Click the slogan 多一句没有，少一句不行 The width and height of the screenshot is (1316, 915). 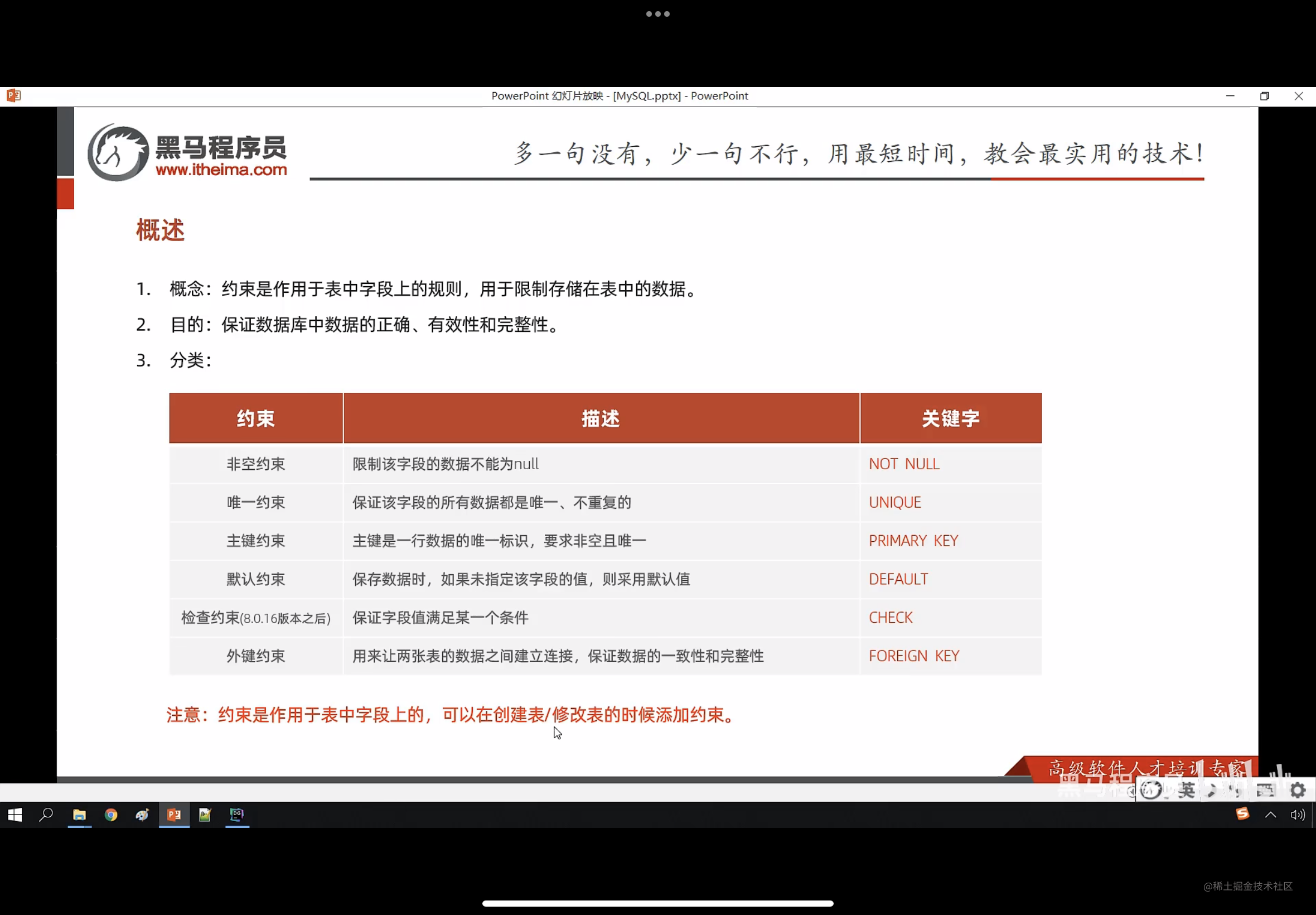pos(858,153)
